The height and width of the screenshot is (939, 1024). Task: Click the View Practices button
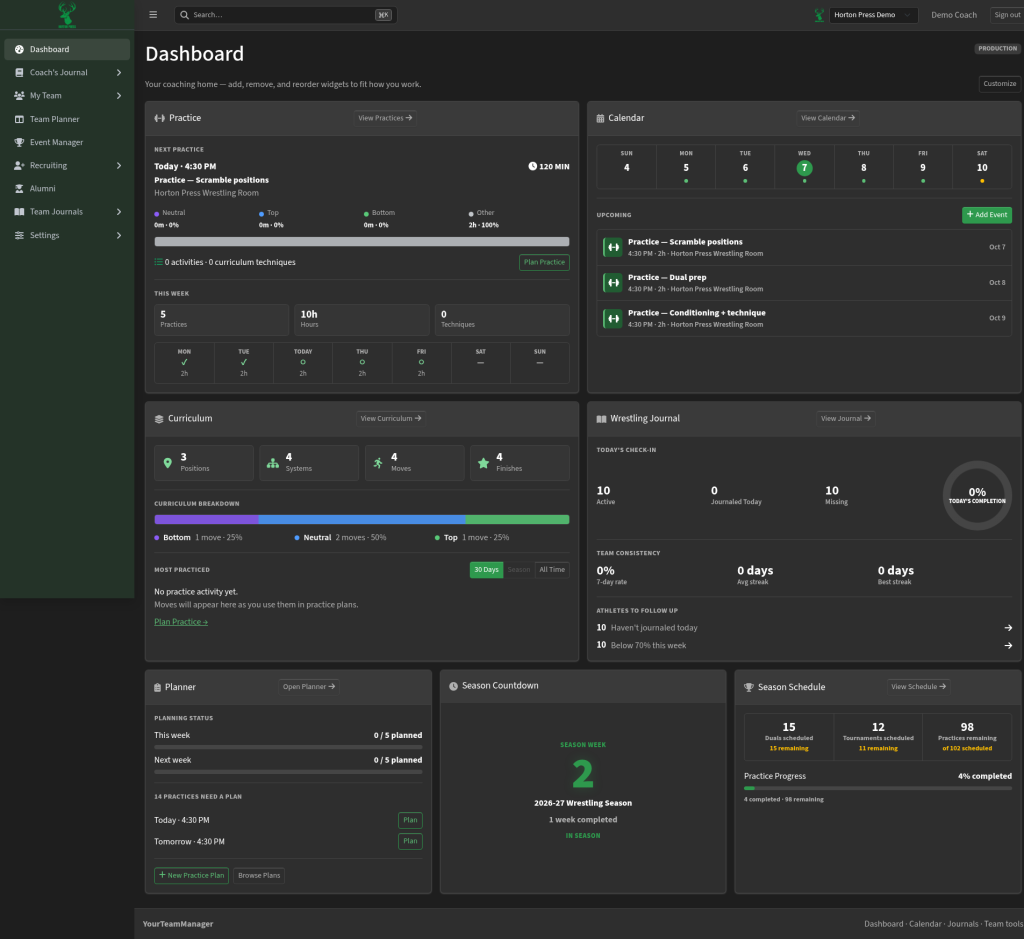coord(385,118)
